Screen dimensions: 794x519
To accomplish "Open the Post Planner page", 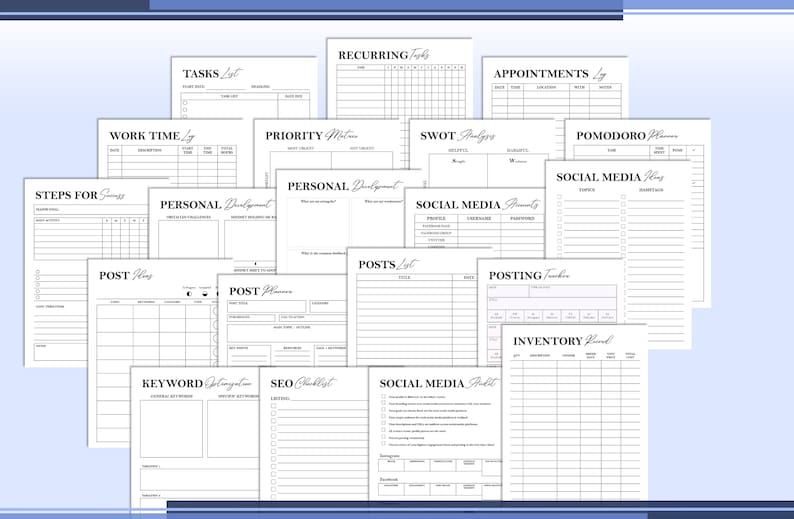I will pos(282,320).
